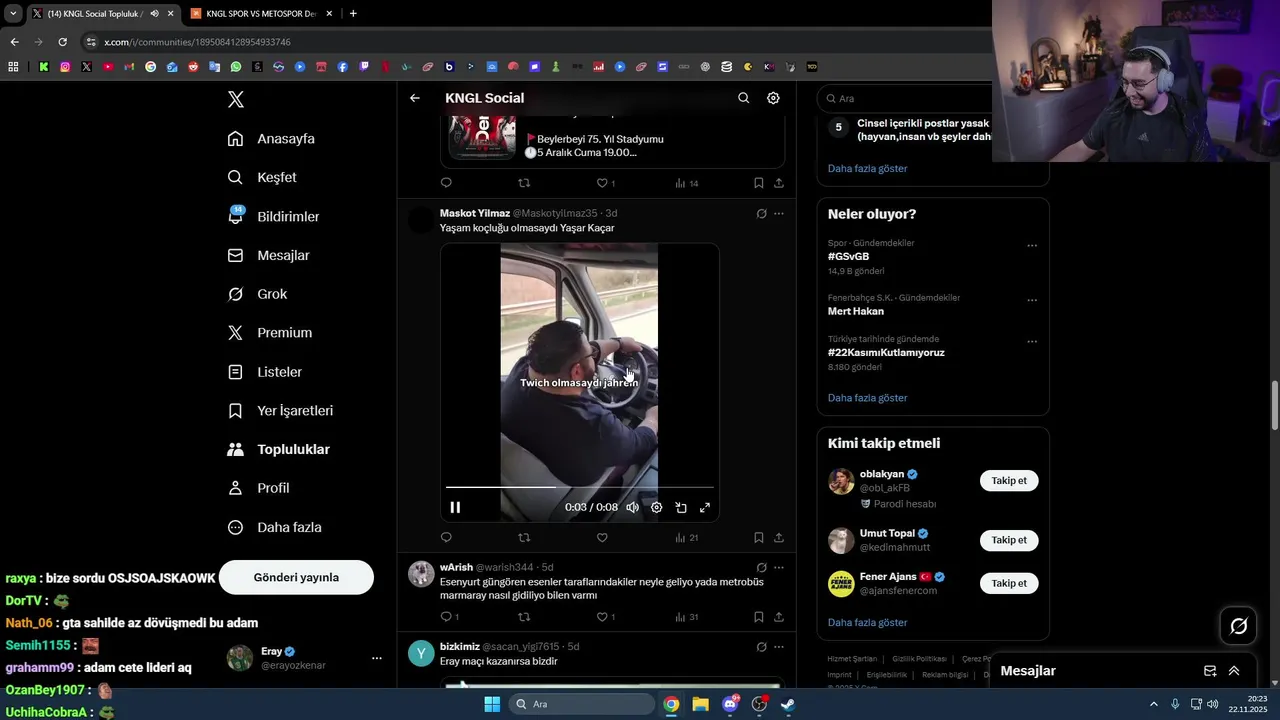The width and height of the screenshot is (1280, 720).
Task: Open Mesajlar in sidebar
Action: click(268, 255)
